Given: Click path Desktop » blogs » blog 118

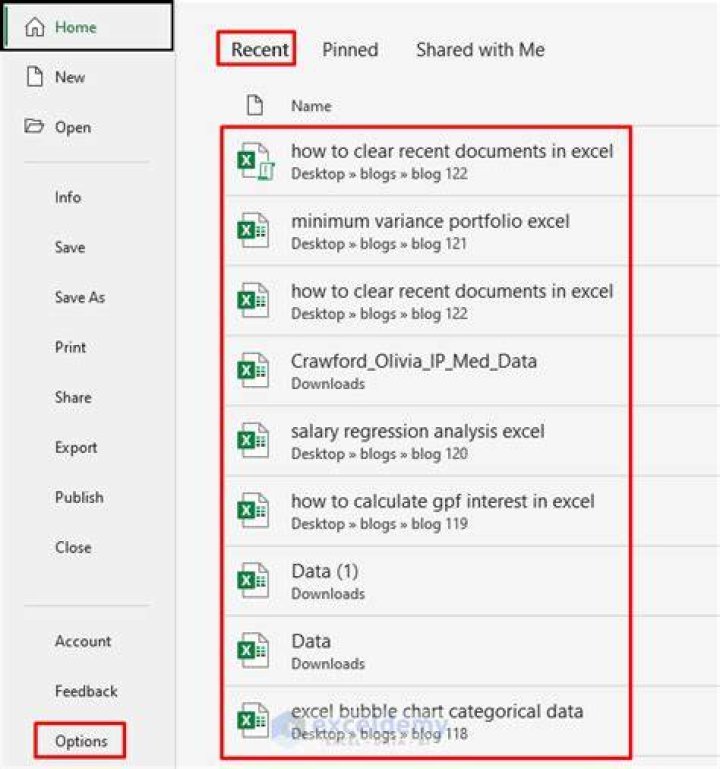Looking at the screenshot, I should [379, 734].
